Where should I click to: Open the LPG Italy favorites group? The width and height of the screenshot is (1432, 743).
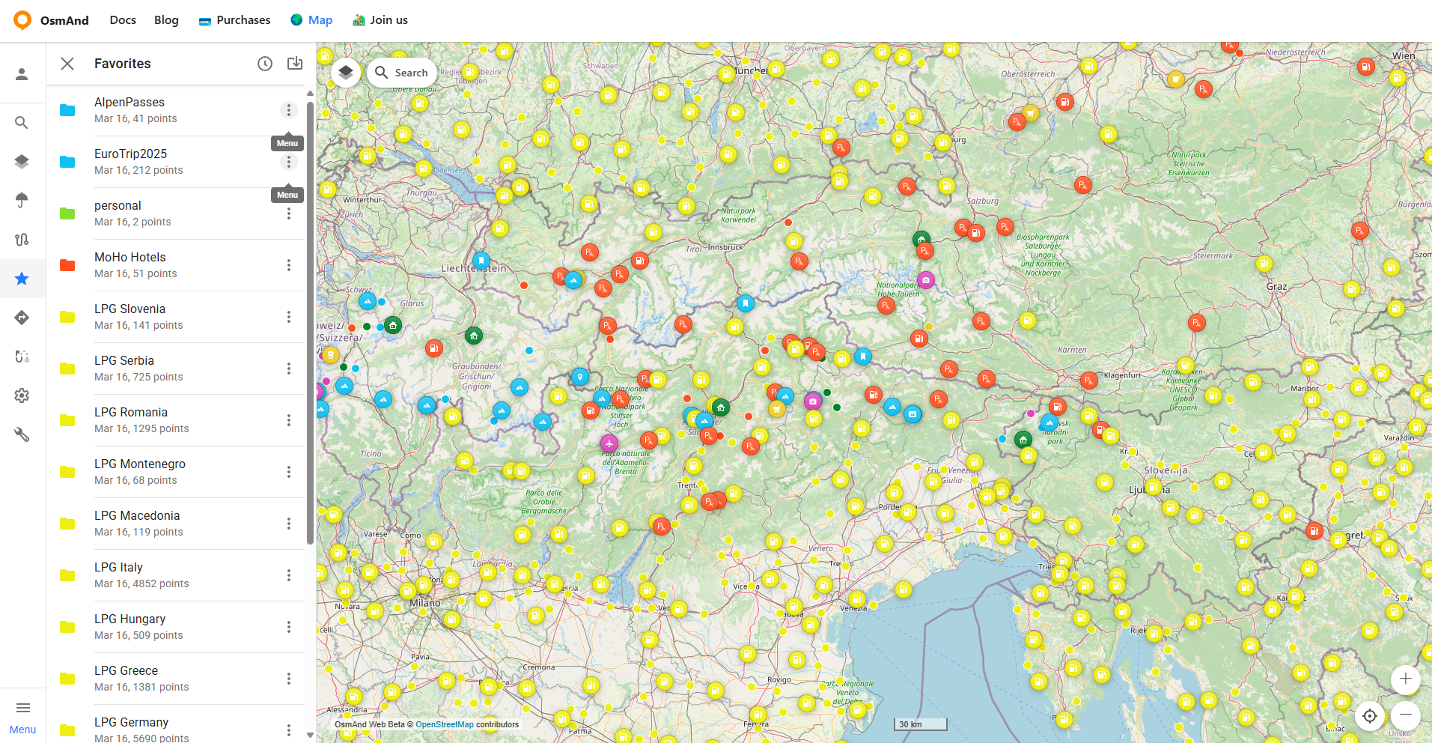175,575
